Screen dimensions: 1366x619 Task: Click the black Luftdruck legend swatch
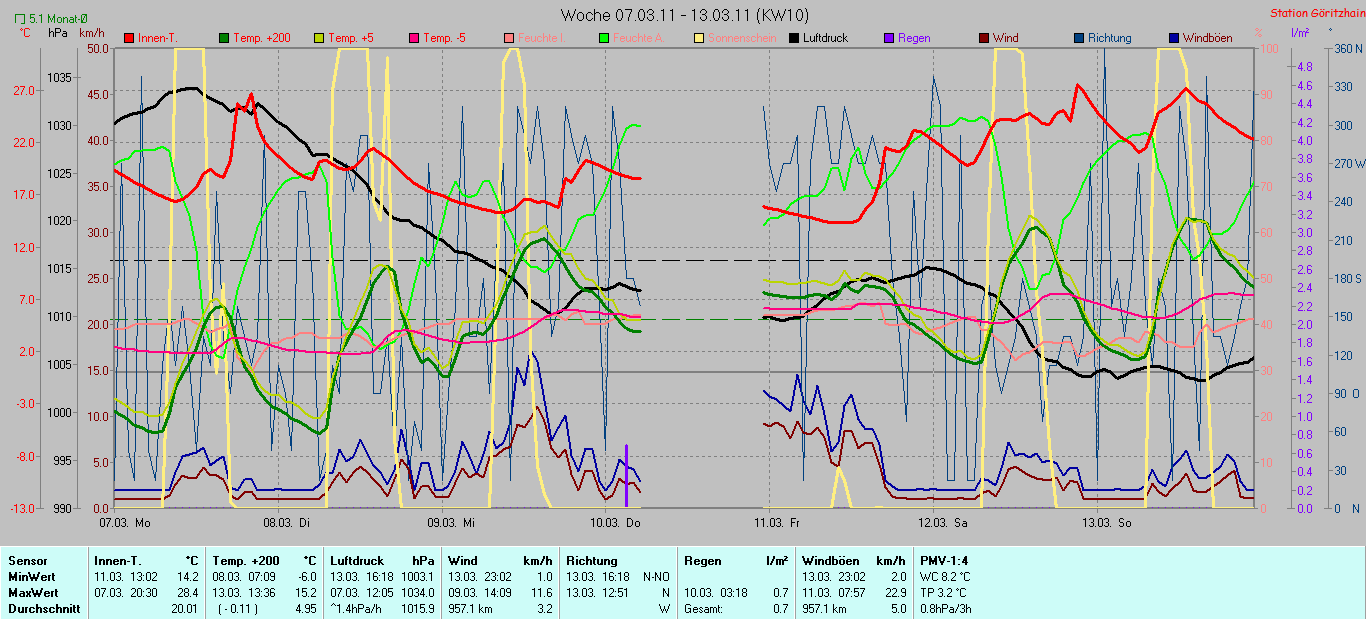tap(794, 38)
